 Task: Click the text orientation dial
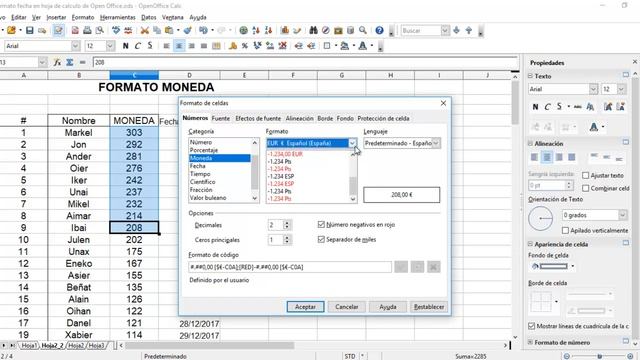[x=540, y=219]
